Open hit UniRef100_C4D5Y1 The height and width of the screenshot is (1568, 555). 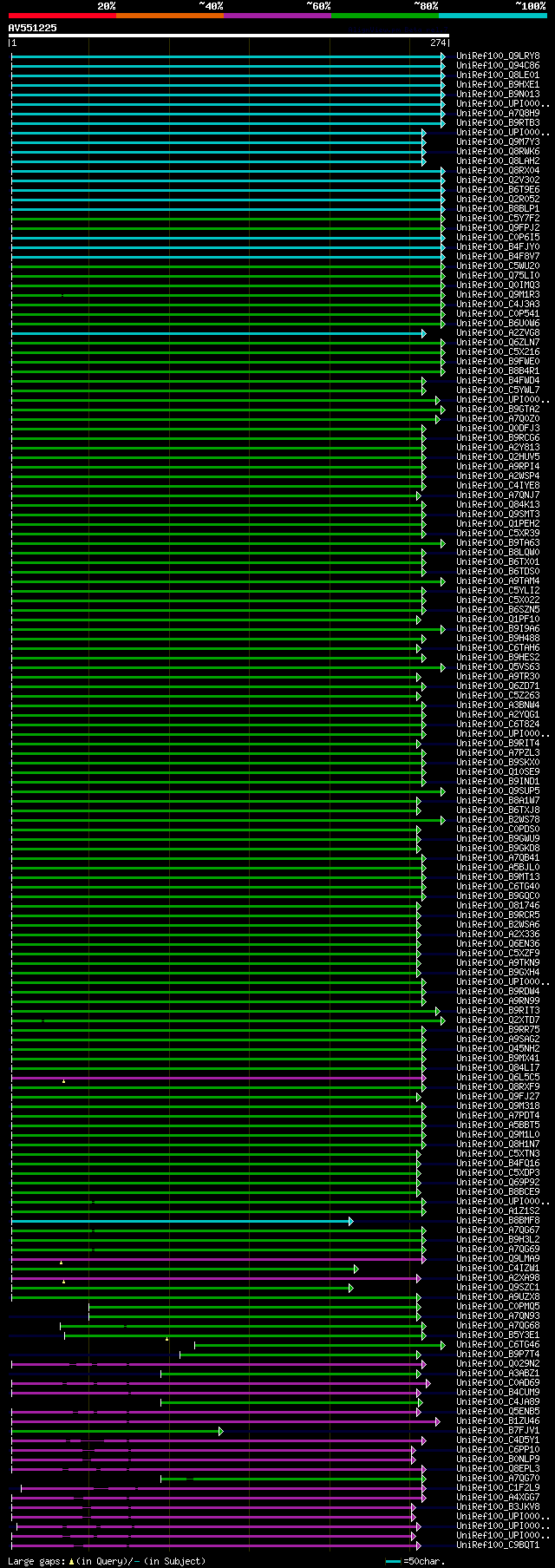[x=498, y=1440]
